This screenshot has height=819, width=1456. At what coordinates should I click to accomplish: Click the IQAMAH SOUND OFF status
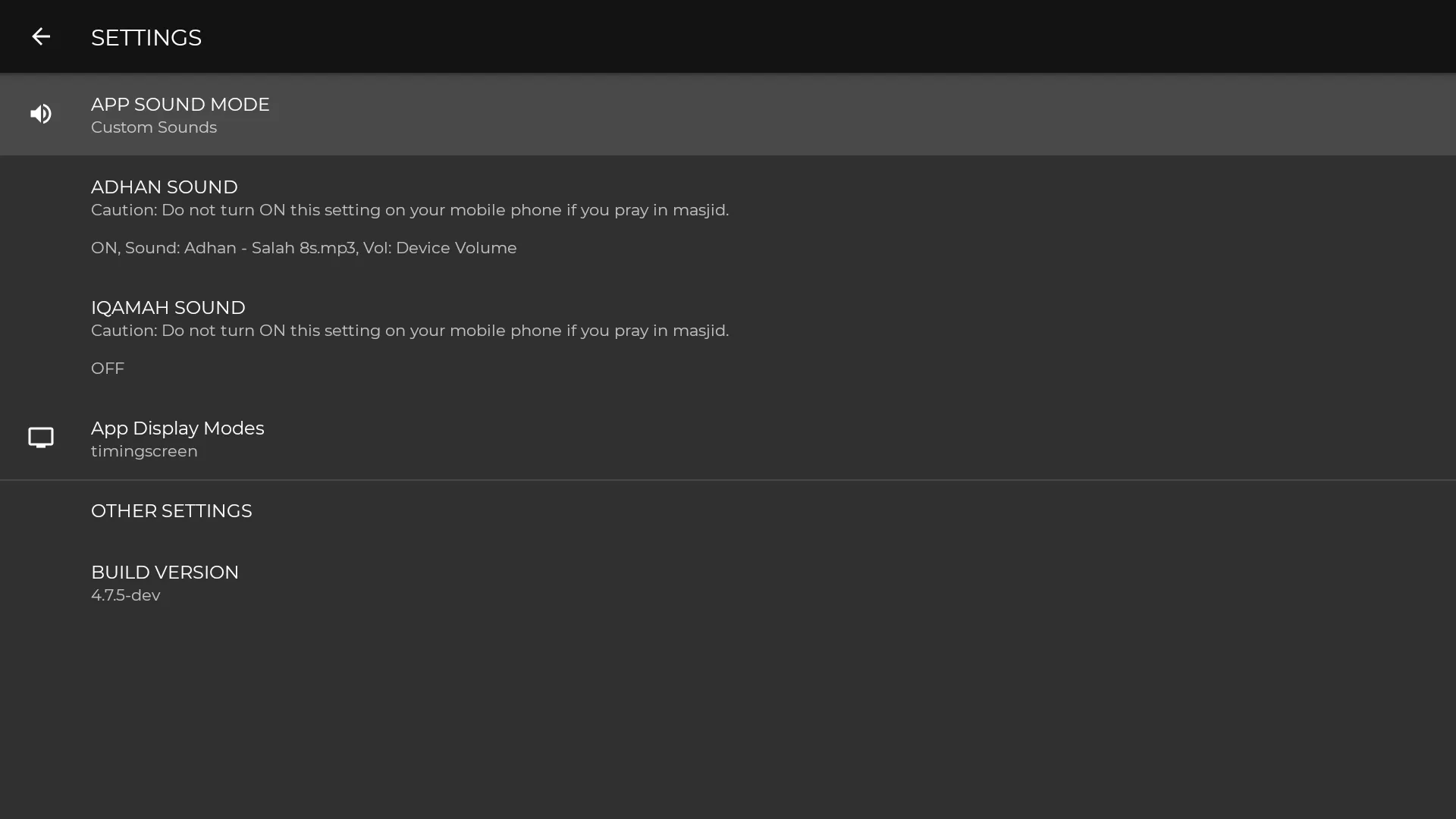click(108, 369)
